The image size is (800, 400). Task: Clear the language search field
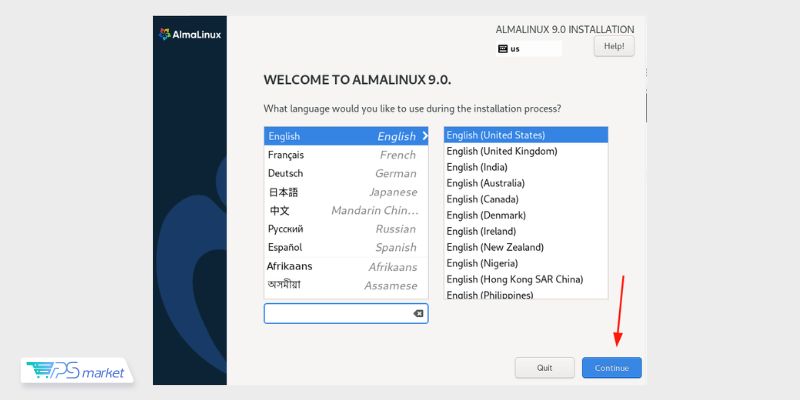coord(418,313)
